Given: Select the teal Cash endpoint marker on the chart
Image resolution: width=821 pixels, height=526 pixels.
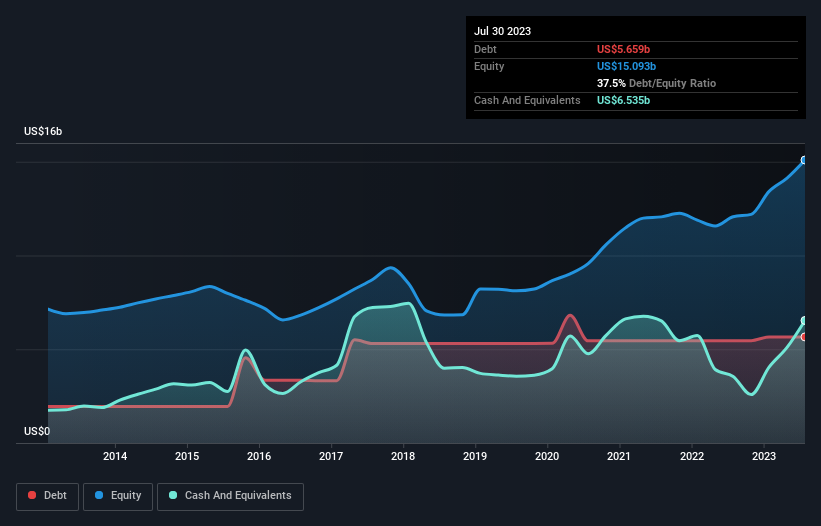Looking at the screenshot, I should pyautogui.click(x=804, y=320).
